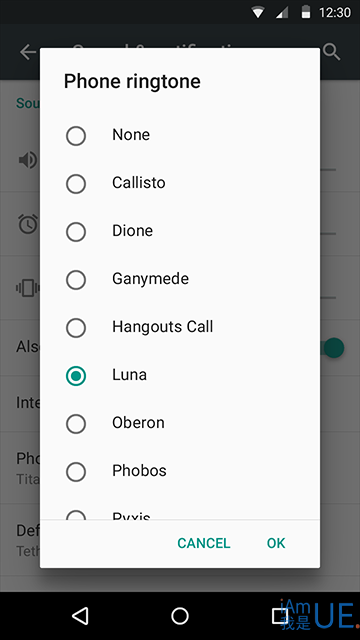This screenshot has width=360, height=640.
Task: Tap the Android home circle button
Action: tap(180, 616)
